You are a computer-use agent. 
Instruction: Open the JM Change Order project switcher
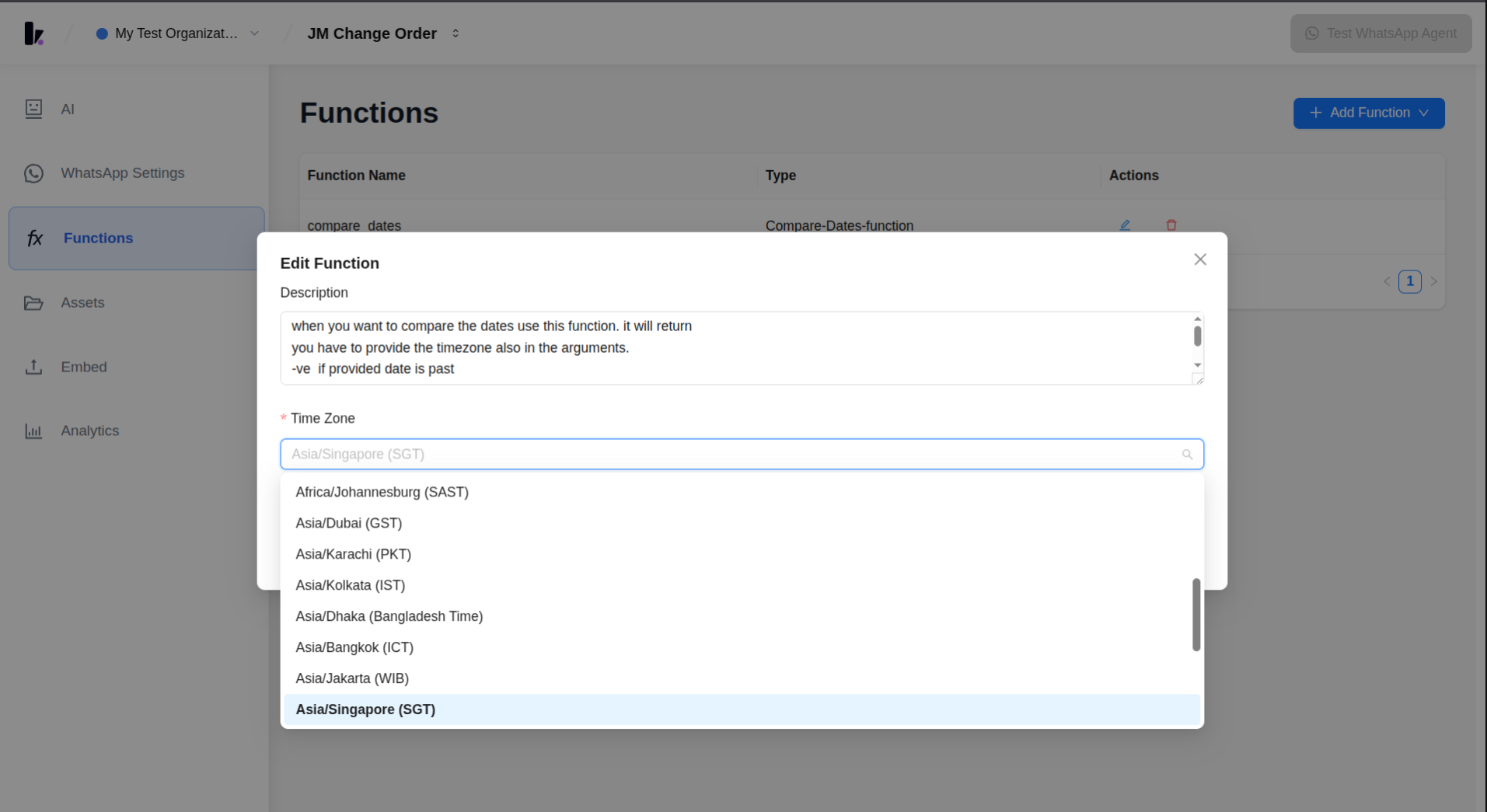tap(383, 33)
